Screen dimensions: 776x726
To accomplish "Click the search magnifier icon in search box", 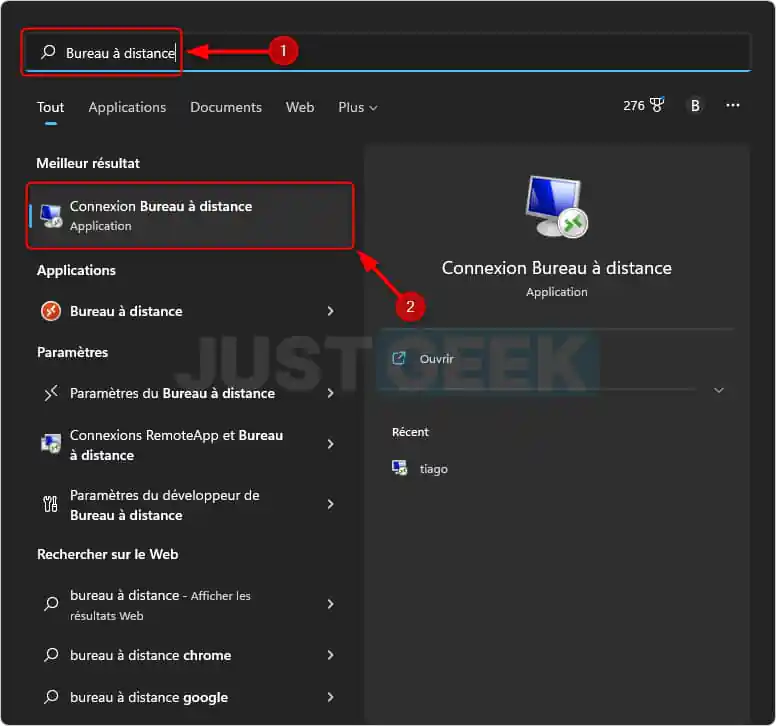I will [x=48, y=52].
